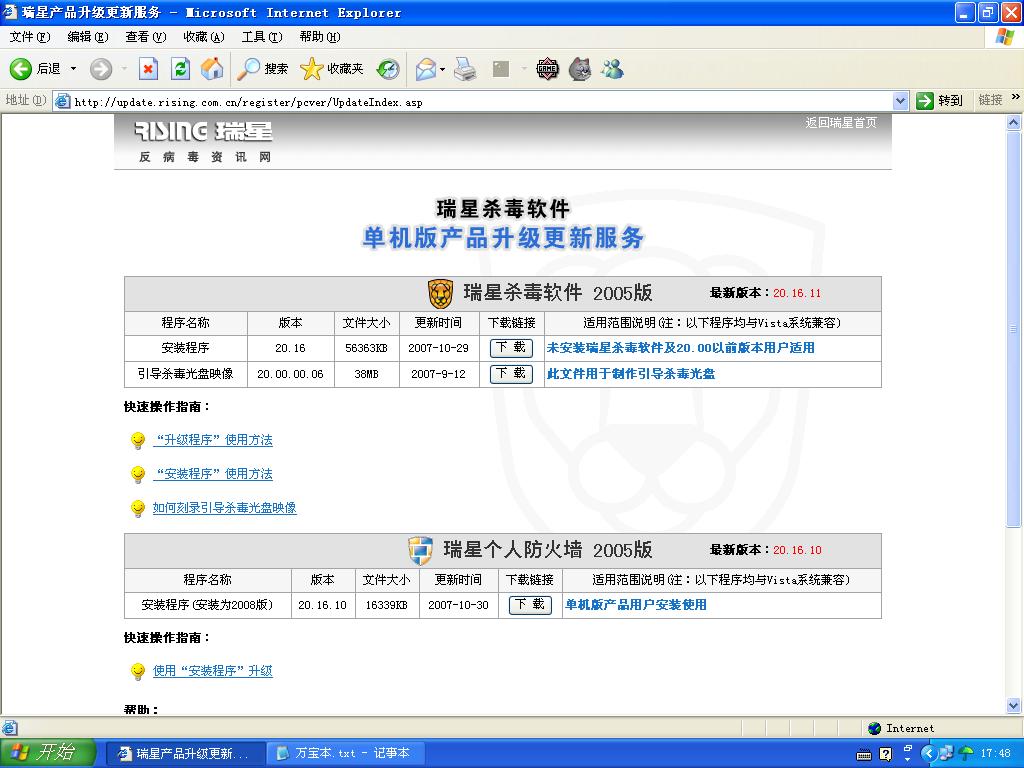Open 使用“安装程序”升级 link
This screenshot has width=1024, height=768.
pos(213,671)
